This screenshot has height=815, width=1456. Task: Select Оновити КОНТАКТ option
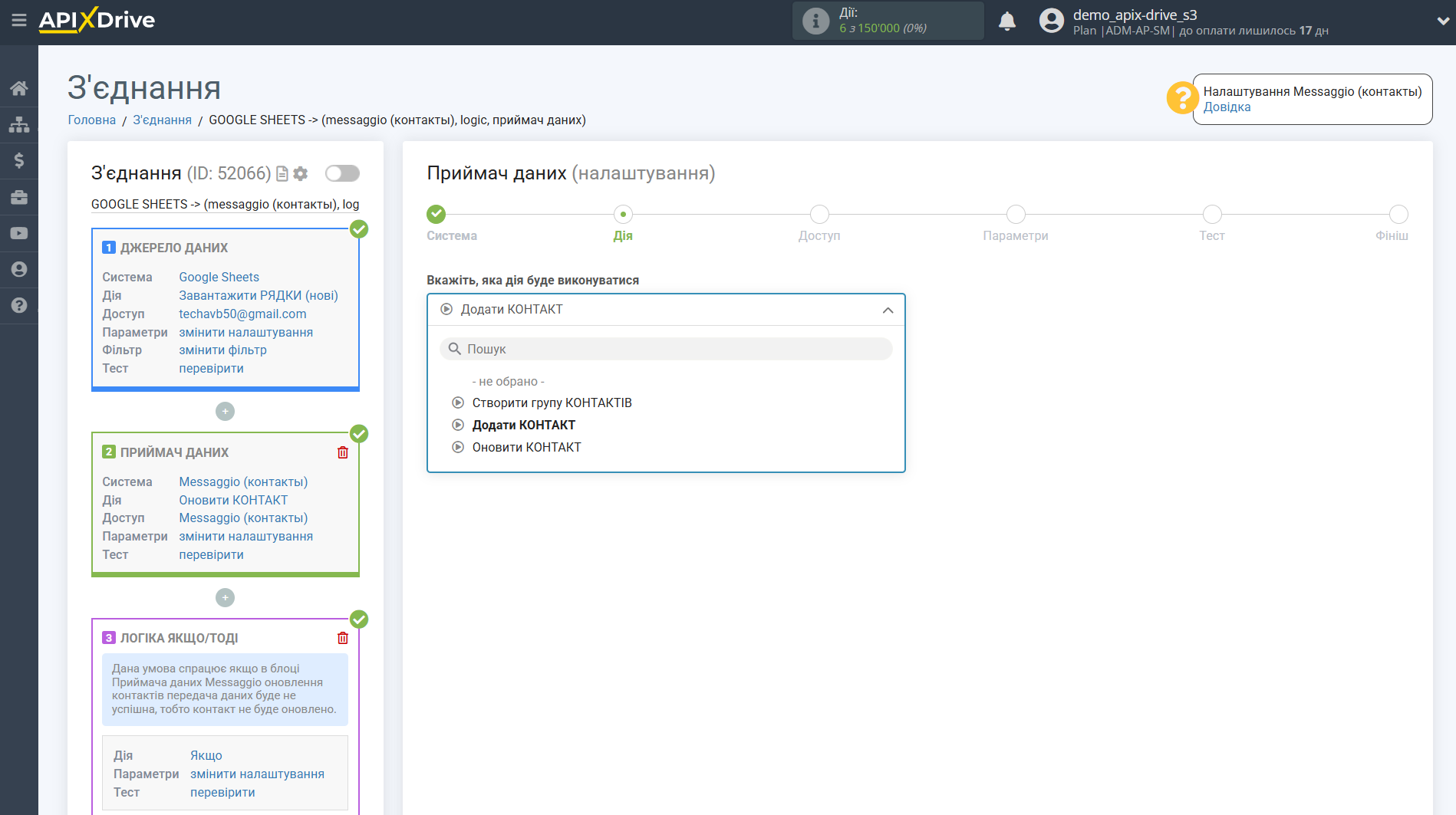(x=526, y=447)
